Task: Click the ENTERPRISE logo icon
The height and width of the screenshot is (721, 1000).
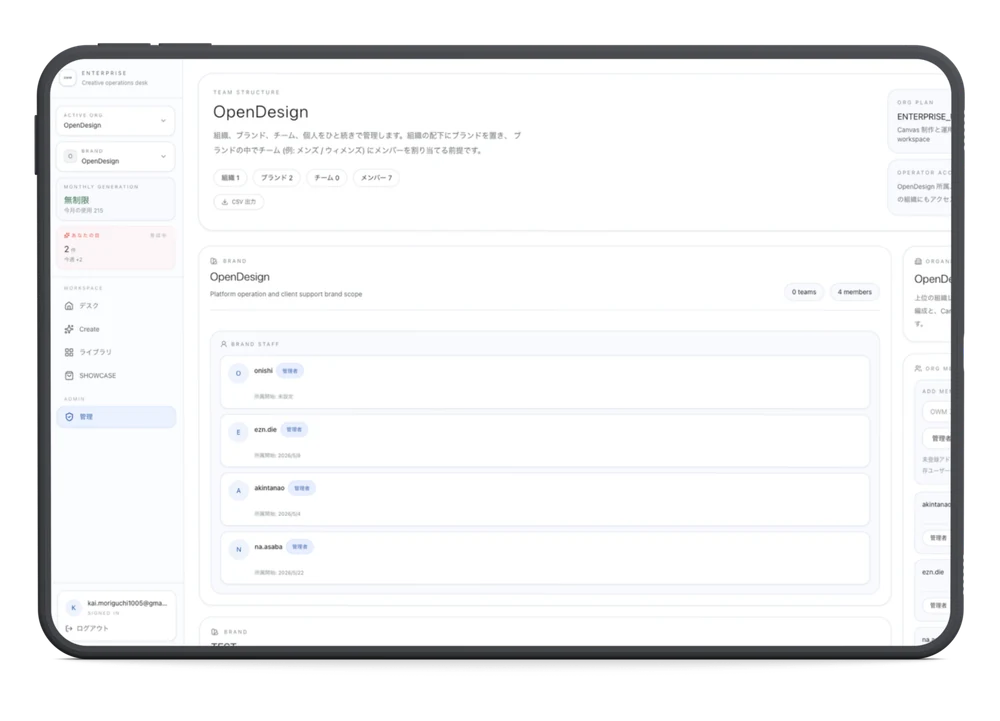Action: click(x=68, y=78)
